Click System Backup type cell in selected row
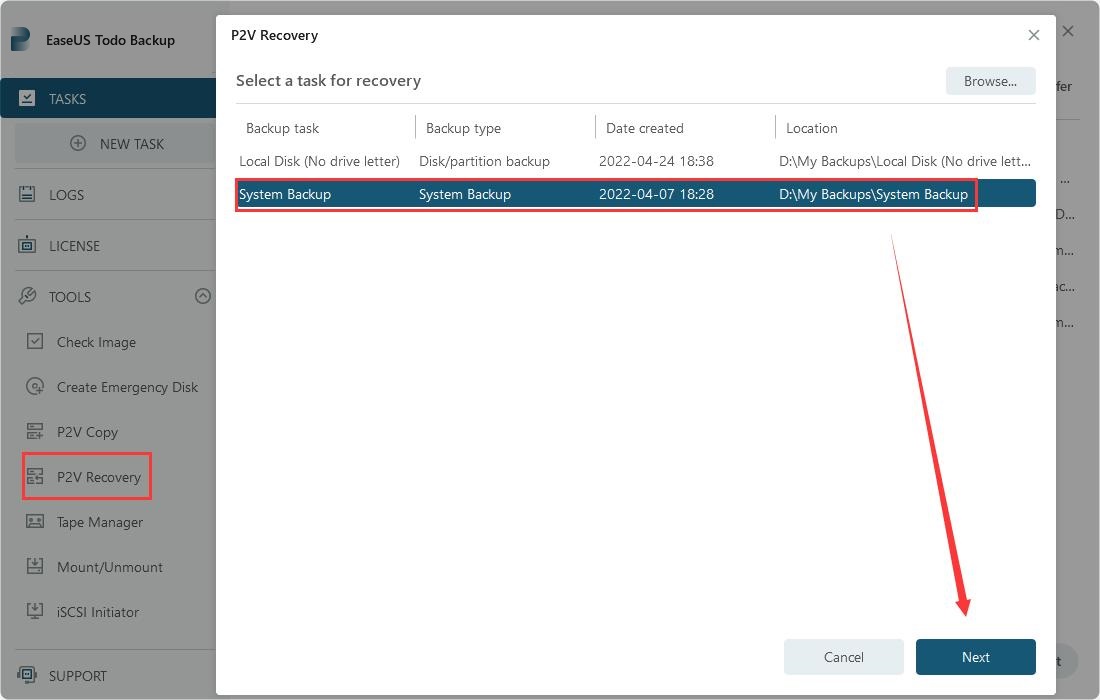 pos(464,194)
